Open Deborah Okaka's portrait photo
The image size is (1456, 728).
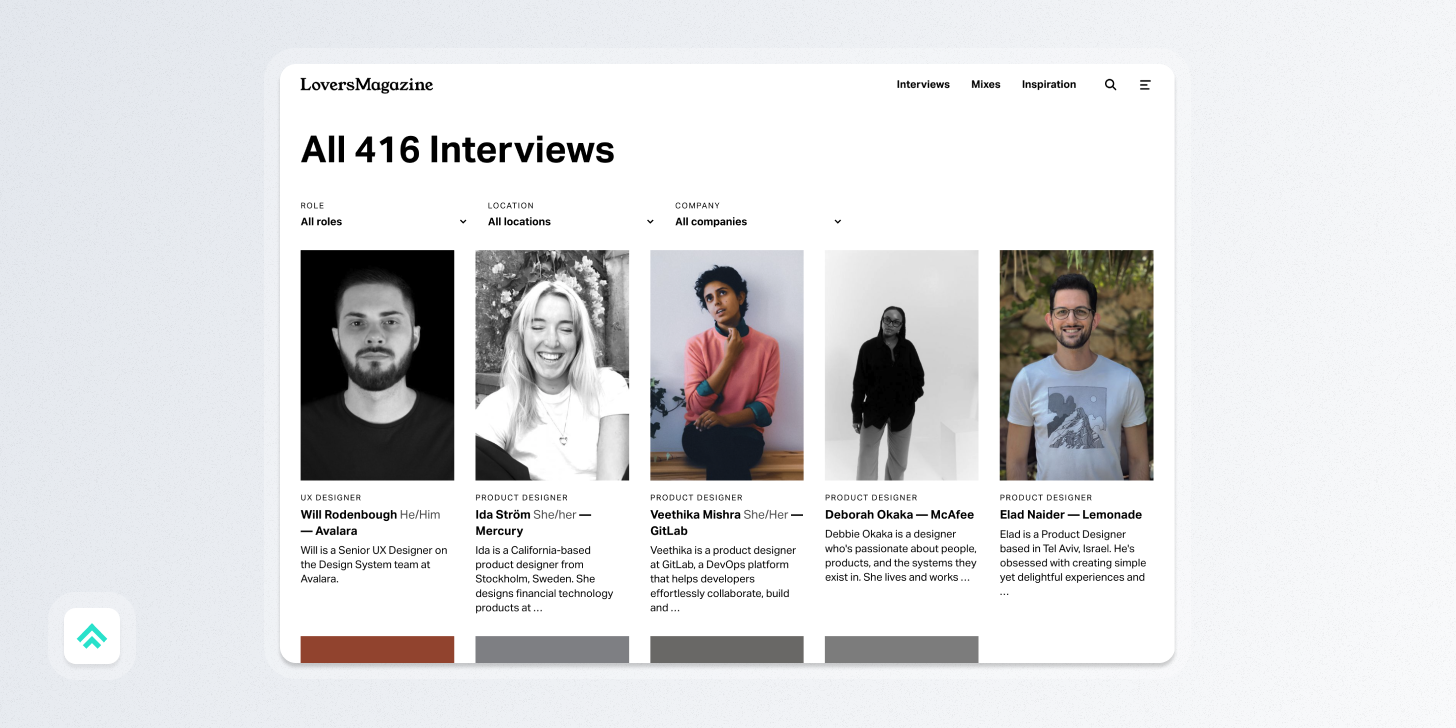(901, 365)
